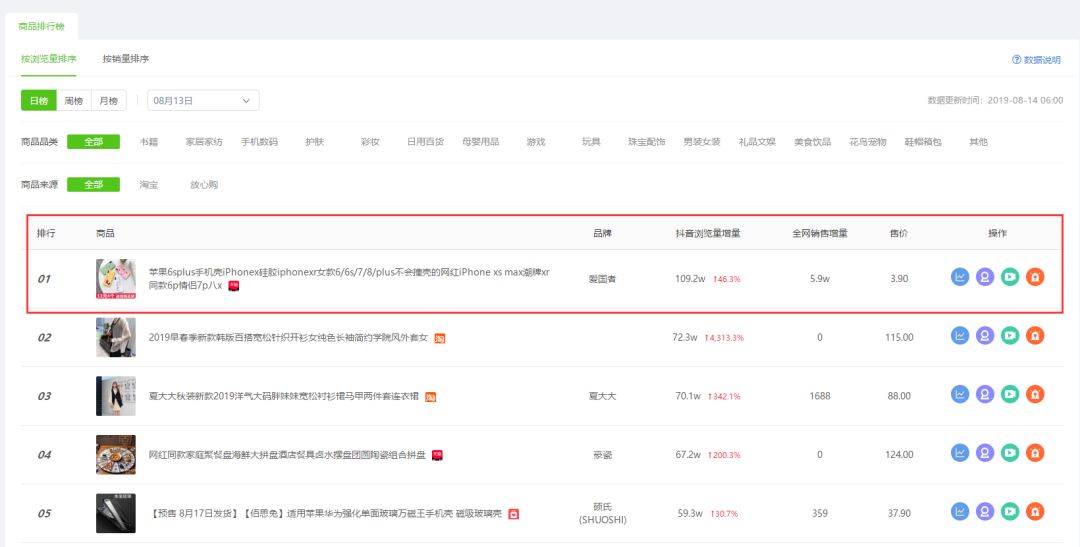Open trend chart icon for 蒂瓷 row
1080x547 pixels.
(x=959, y=453)
